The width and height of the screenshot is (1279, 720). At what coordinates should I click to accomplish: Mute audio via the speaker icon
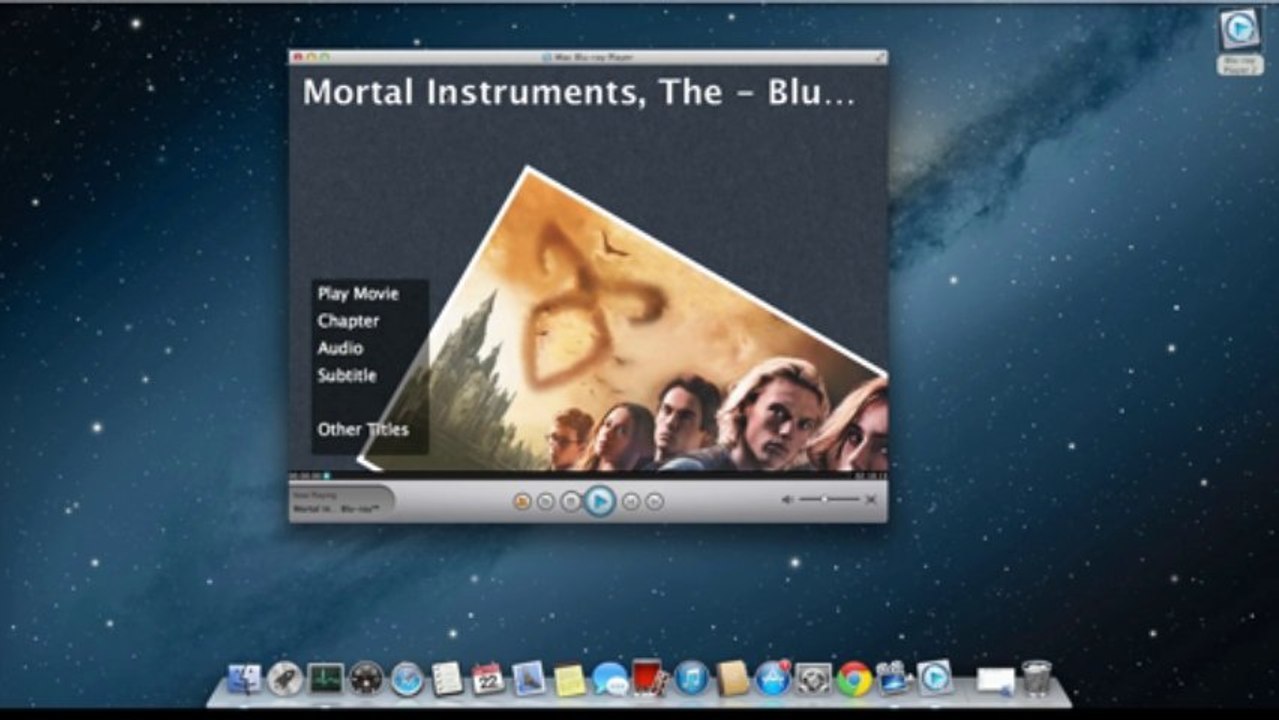[787, 499]
